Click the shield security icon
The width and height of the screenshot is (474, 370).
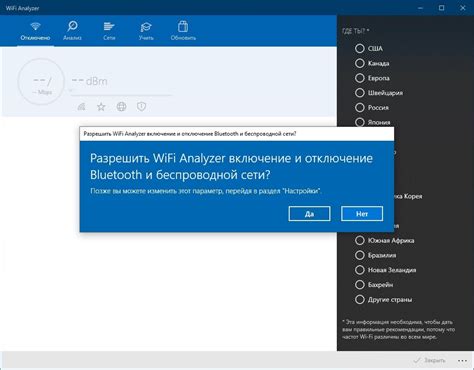tap(141, 107)
